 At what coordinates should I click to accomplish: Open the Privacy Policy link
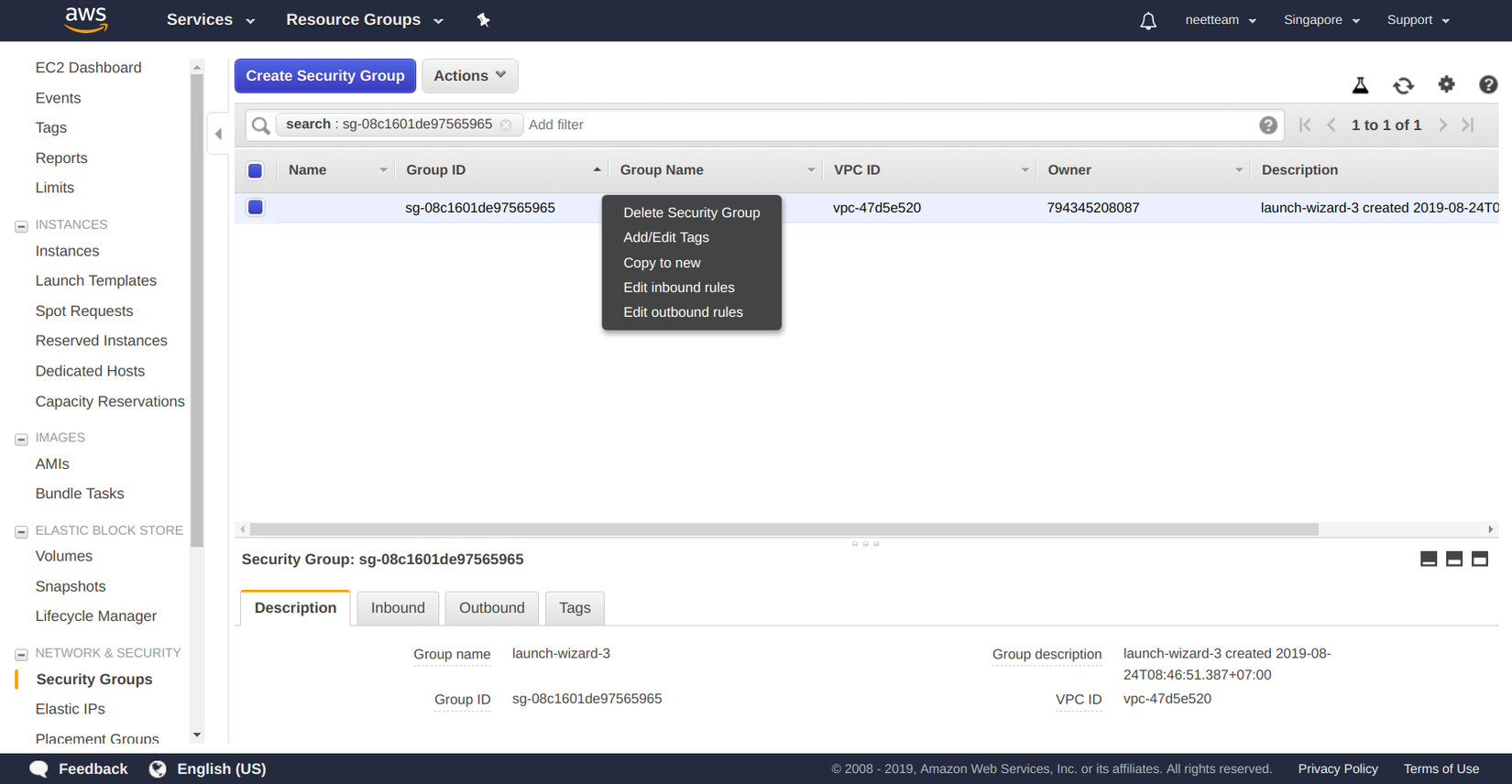pos(1338,769)
